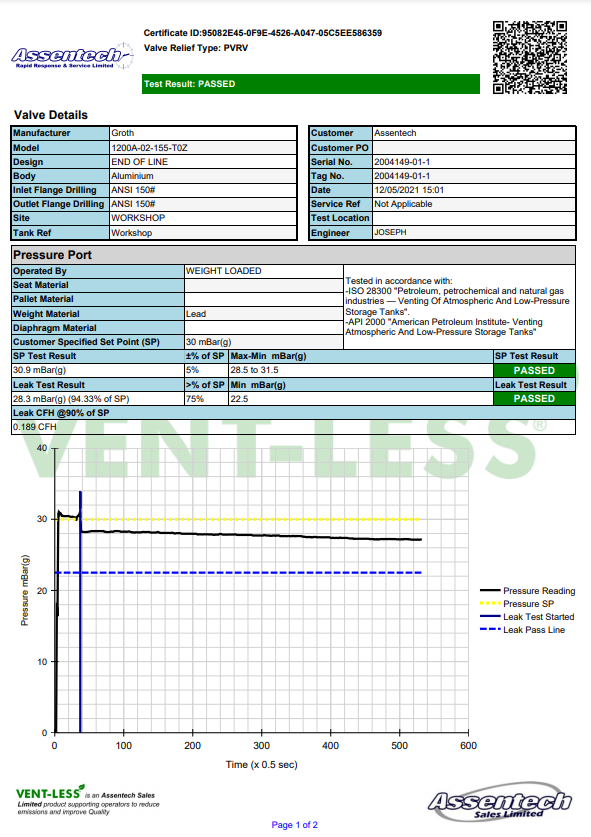Viewport: 591px width, 837px height.
Task: Click the Engineer value 'JOSEPH'
Action: 390,233
